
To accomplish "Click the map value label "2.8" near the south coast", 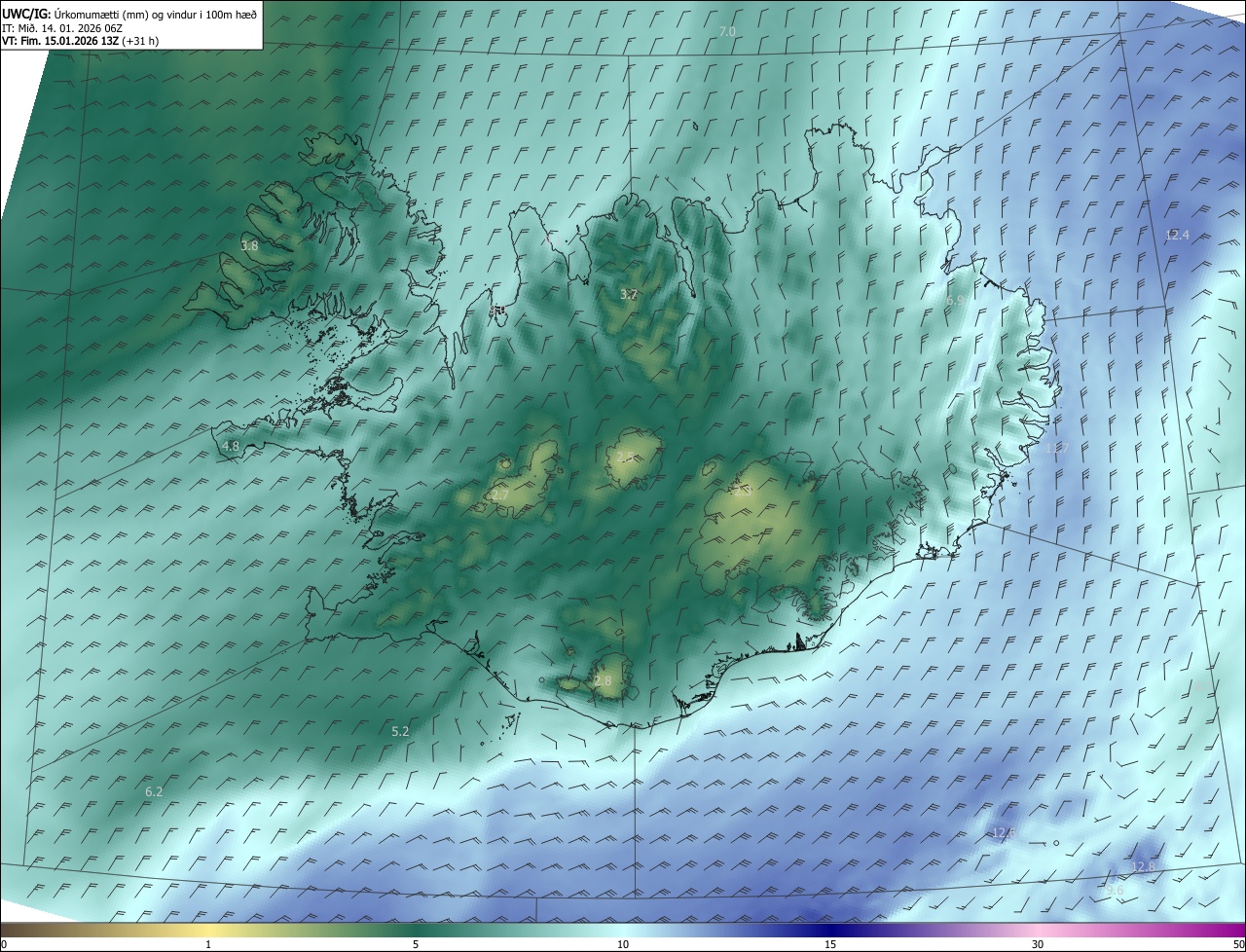I will click(603, 681).
